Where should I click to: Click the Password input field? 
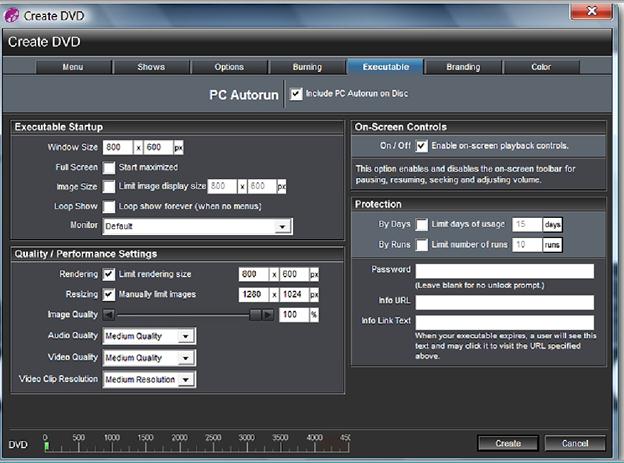coord(505,271)
